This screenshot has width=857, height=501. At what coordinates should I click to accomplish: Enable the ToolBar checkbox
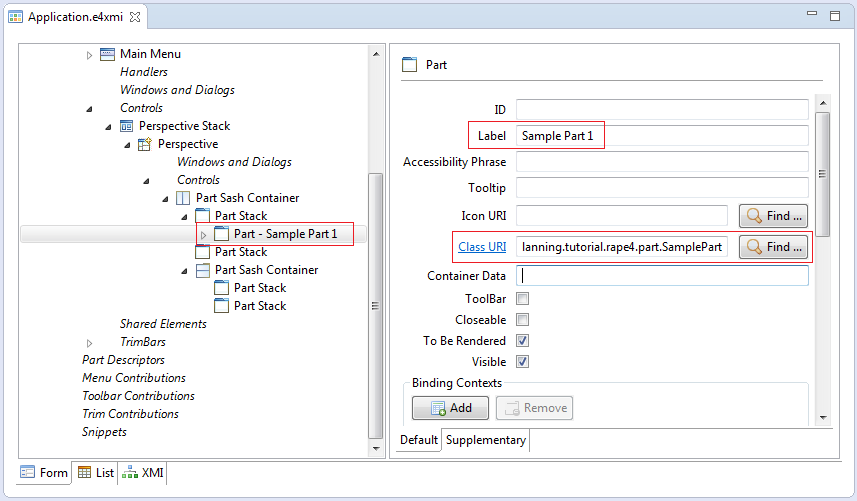pyautogui.click(x=523, y=299)
